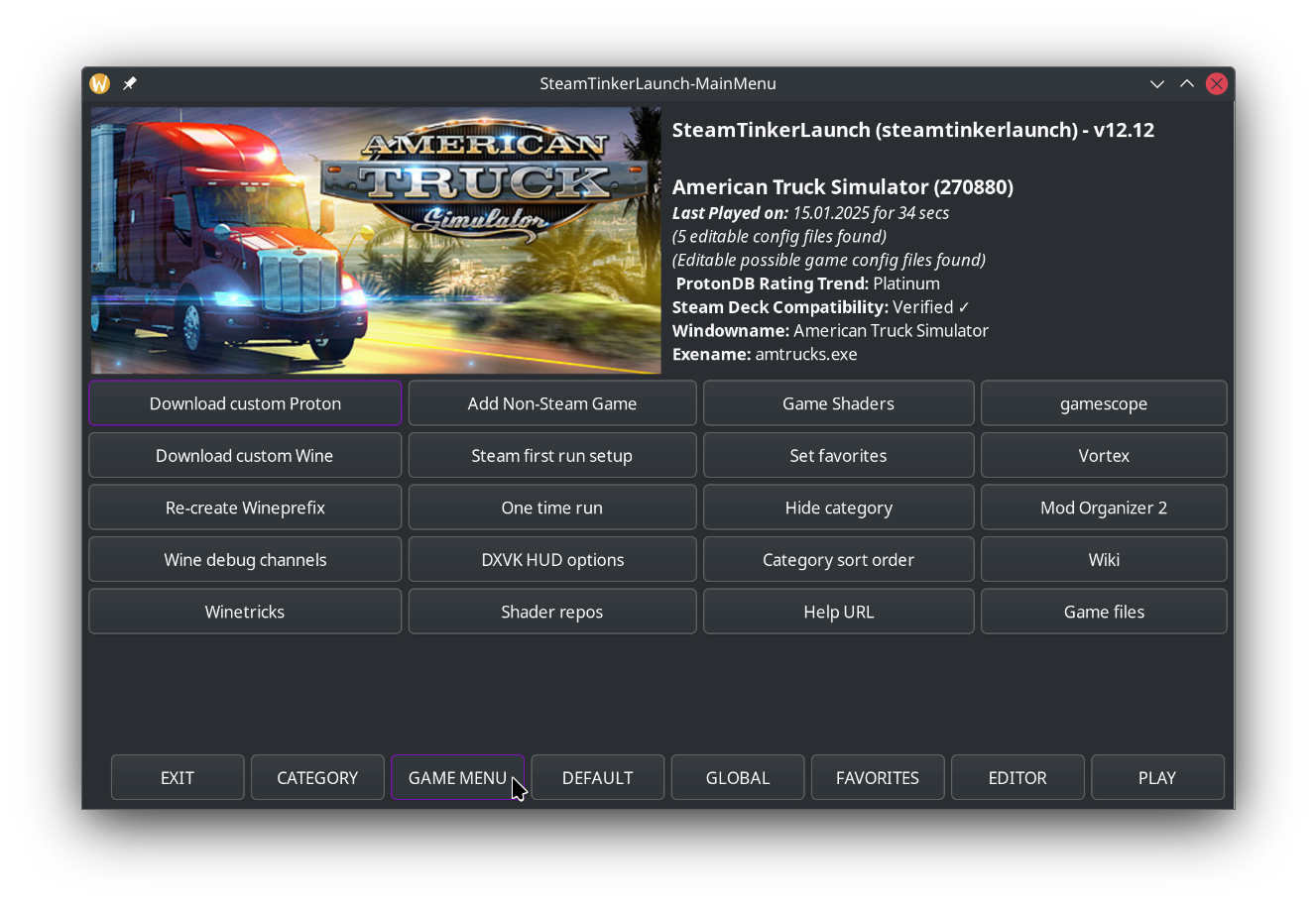This screenshot has height=905, width=1316.
Task: Open gamescope settings
Action: click(1104, 403)
